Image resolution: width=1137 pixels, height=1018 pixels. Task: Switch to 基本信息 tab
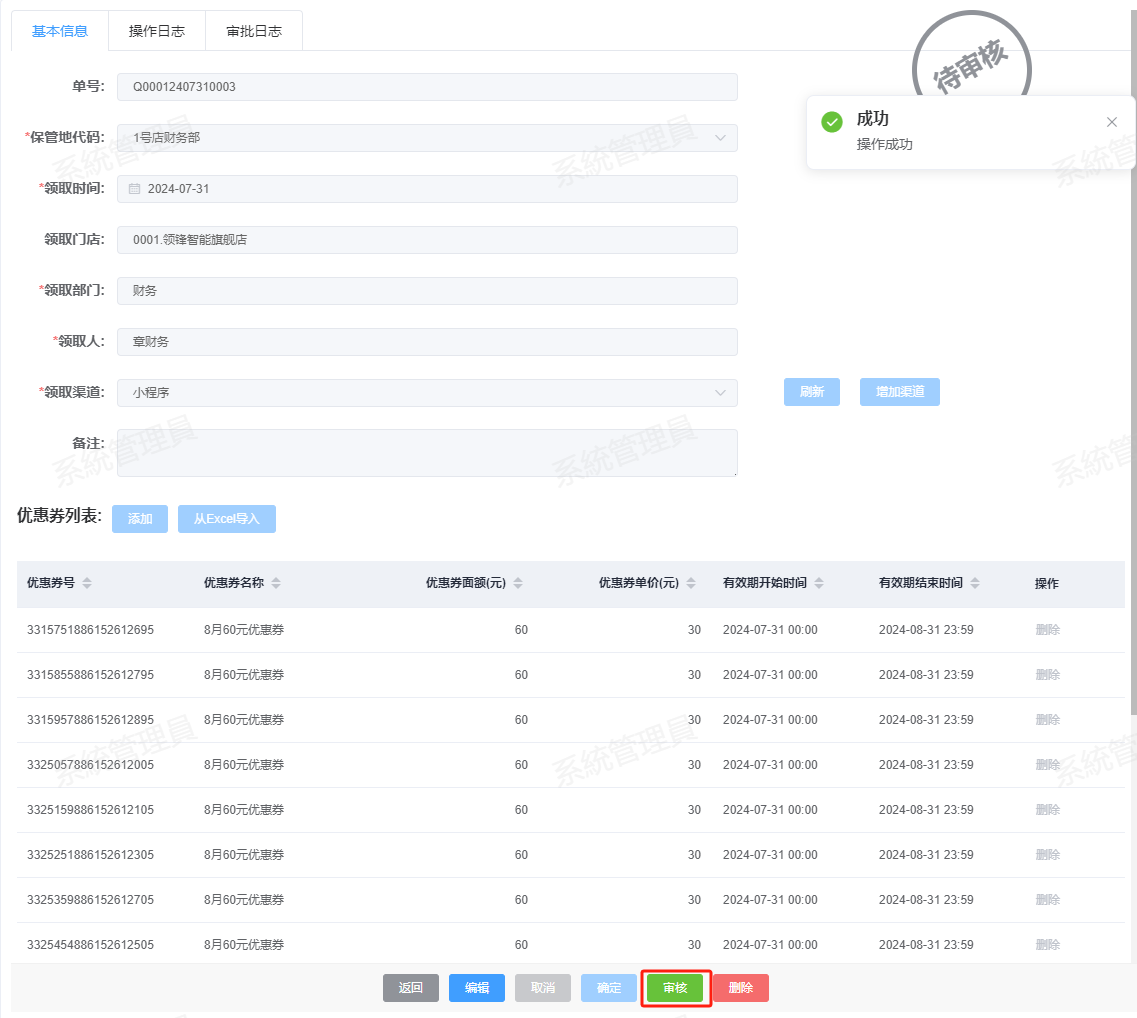click(59, 31)
